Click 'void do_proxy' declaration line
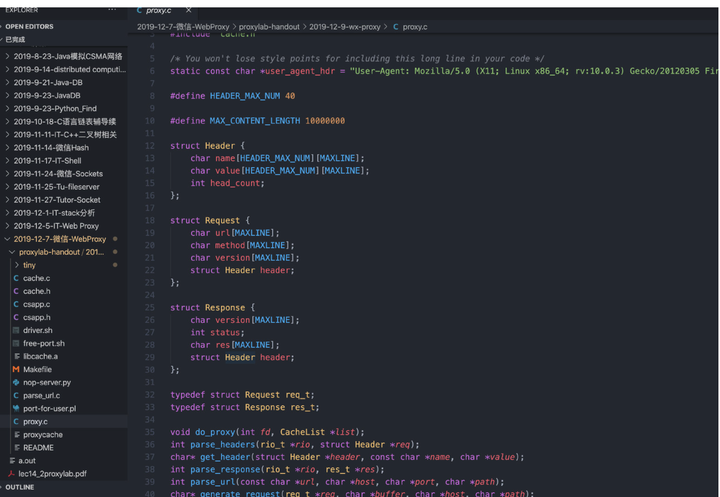This screenshot has width=720, height=497. point(267,432)
